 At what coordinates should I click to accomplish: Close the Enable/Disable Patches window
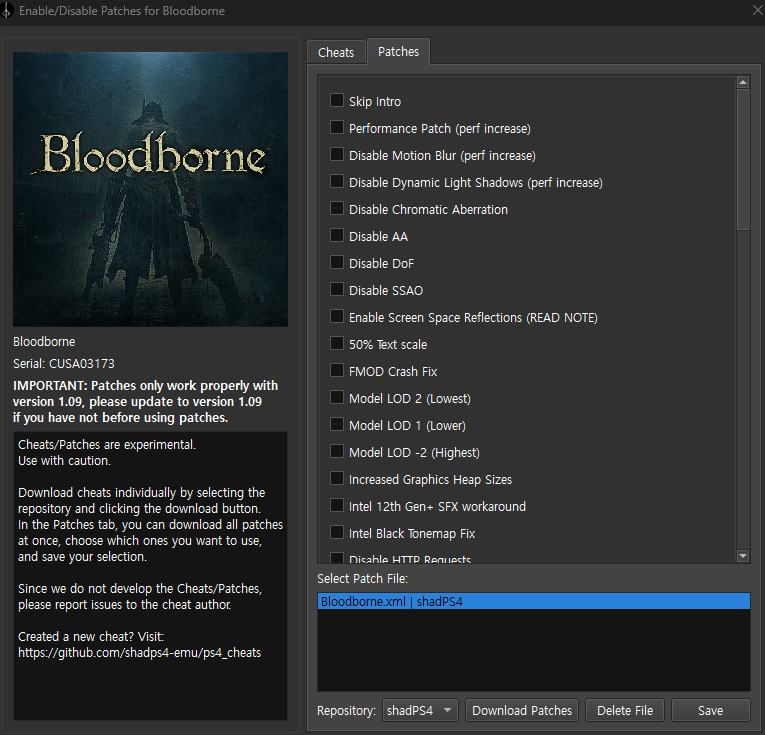pos(757,10)
